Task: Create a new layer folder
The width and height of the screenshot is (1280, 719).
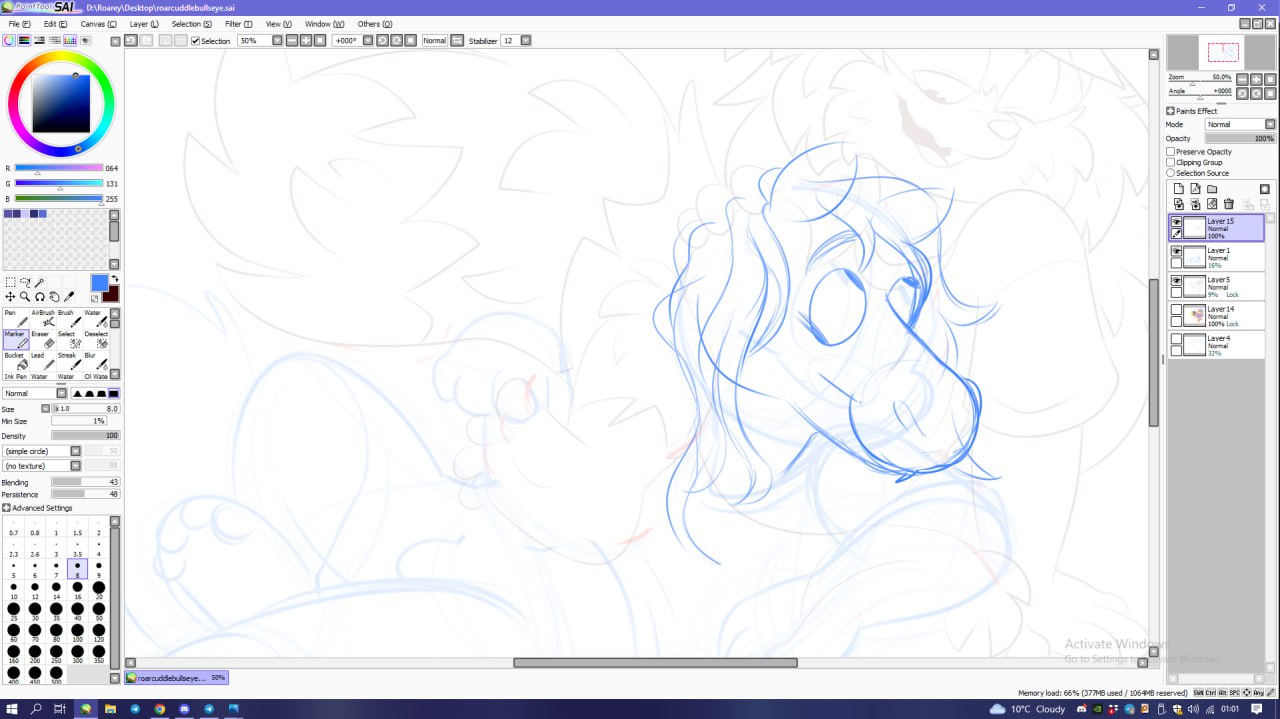Action: pyautogui.click(x=1212, y=189)
